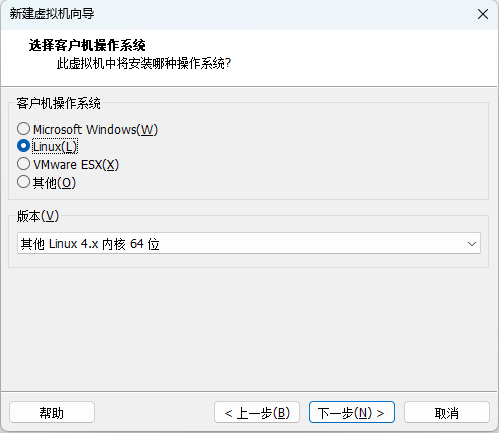Expand the version dropdown chevron arrow
The height and width of the screenshot is (433, 499).
click(472, 244)
